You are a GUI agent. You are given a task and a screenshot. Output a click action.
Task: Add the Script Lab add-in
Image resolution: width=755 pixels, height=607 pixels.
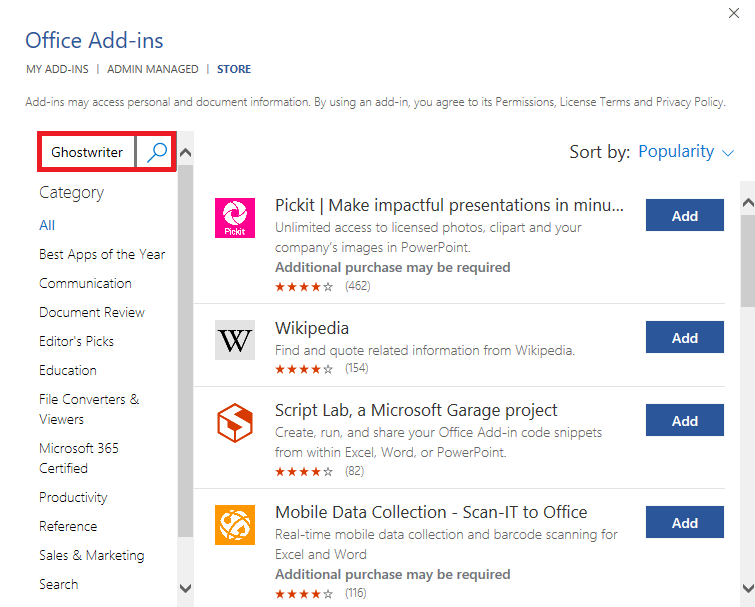click(x=685, y=420)
